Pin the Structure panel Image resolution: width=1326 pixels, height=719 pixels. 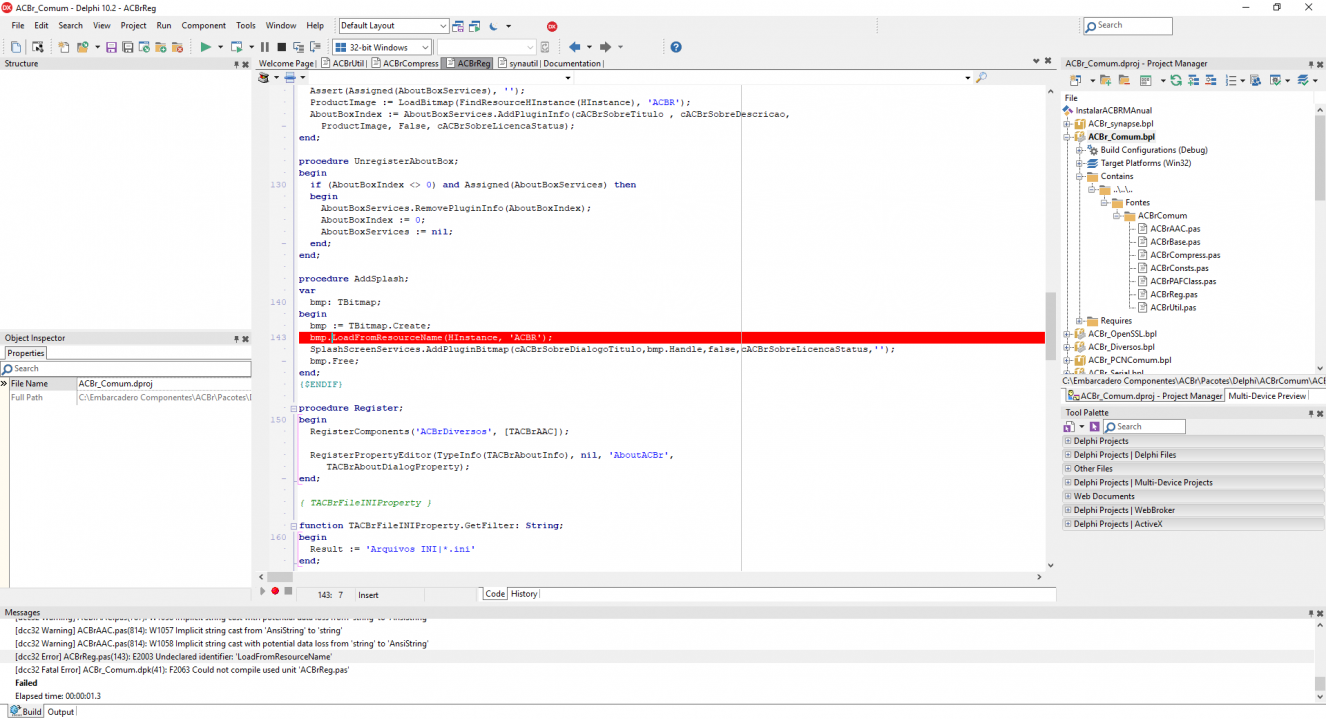coord(237,64)
